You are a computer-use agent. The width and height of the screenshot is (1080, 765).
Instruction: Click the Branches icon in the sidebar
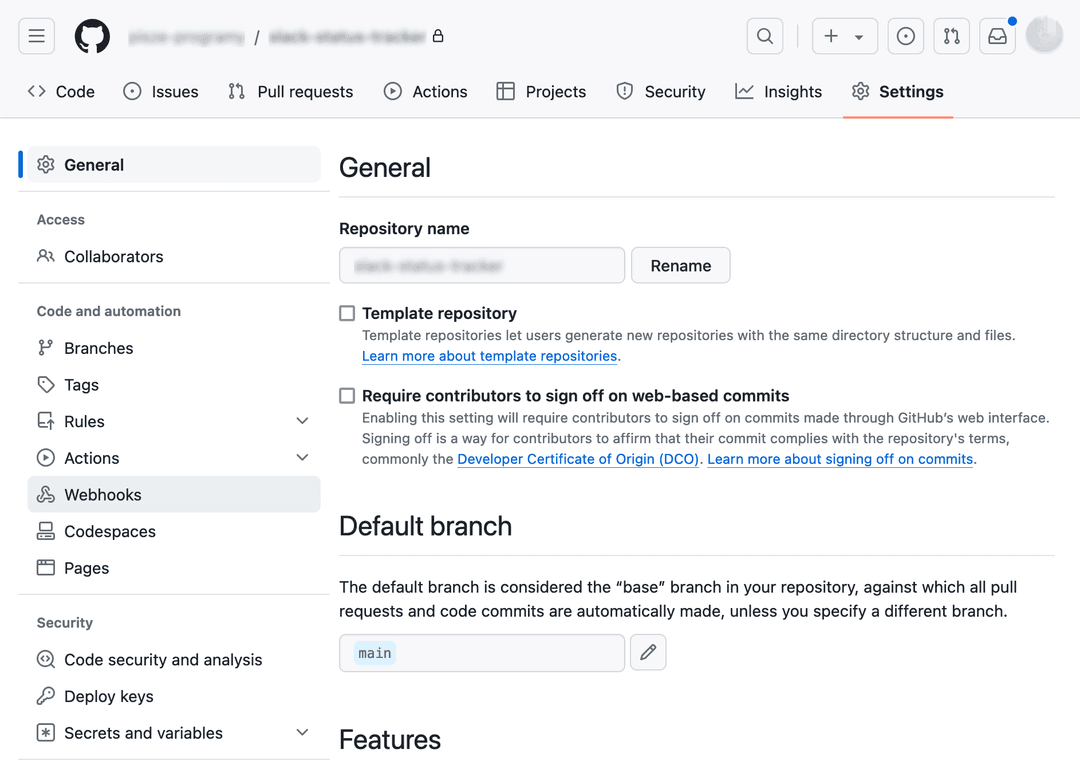46,348
